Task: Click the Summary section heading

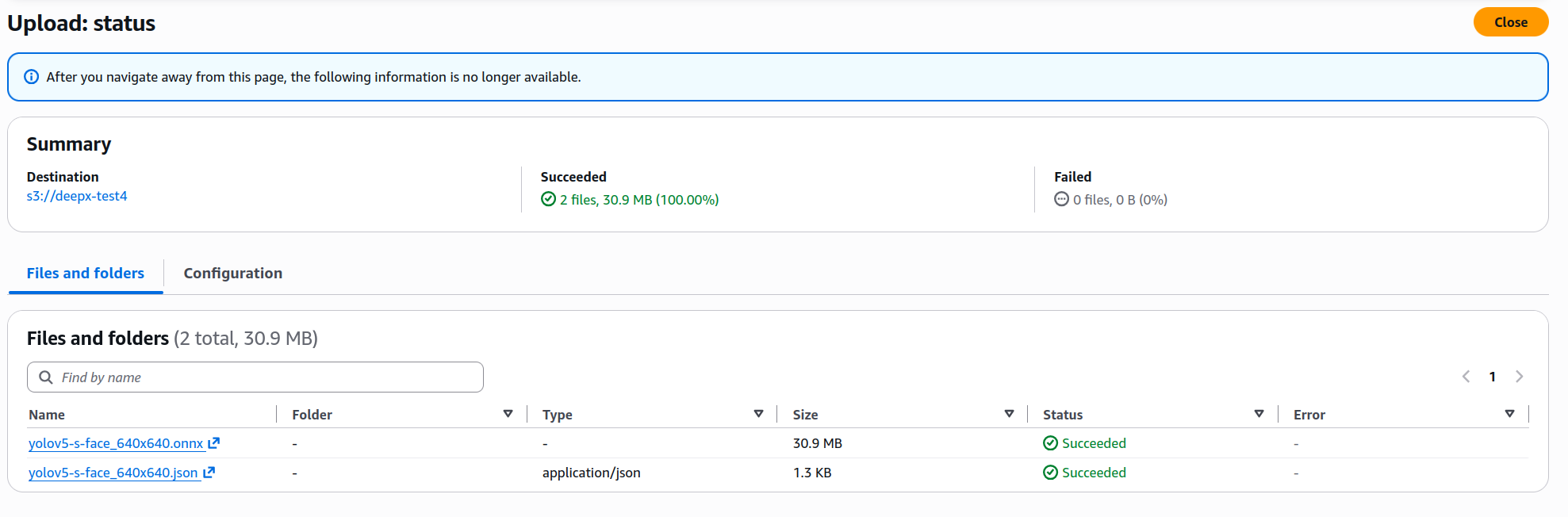Action: [69, 144]
